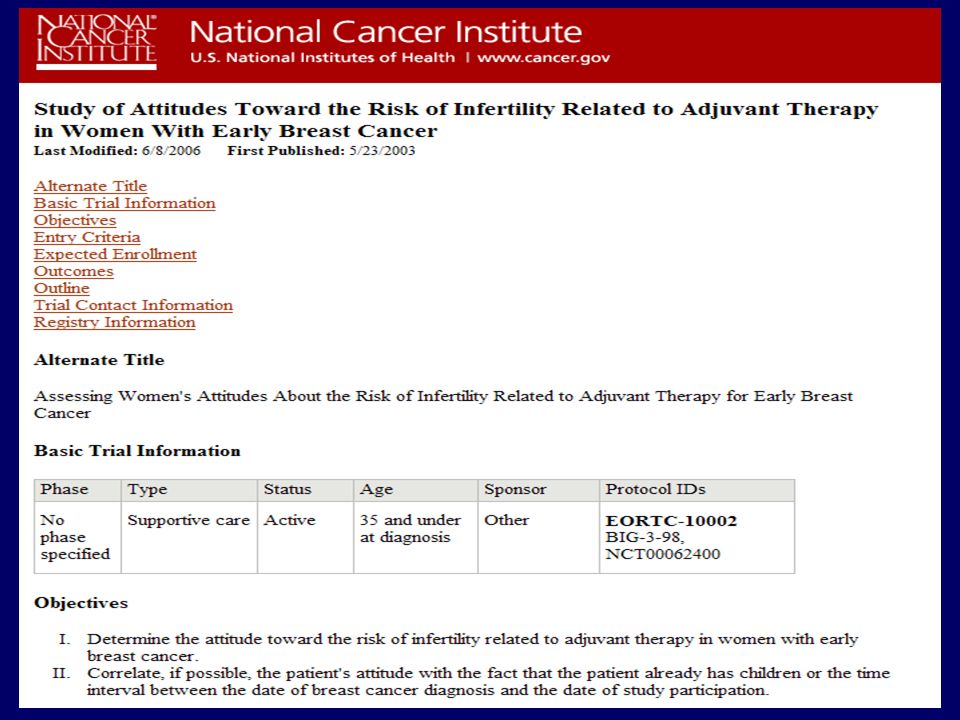Click the Status column header
This screenshot has height=720, width=960.
306,490
